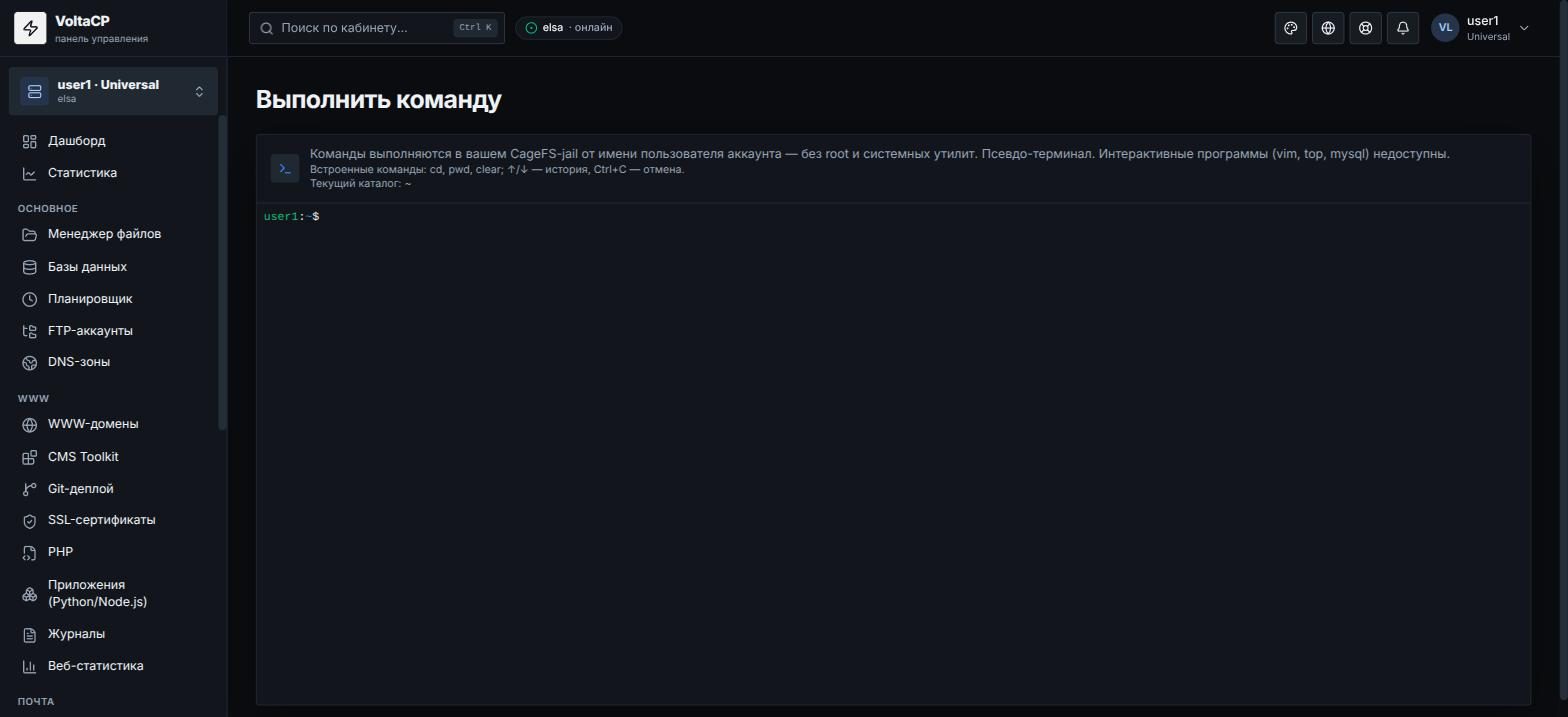Open the language globe icon in header
Screen dimensions: 1568x717
(1328, 28)
